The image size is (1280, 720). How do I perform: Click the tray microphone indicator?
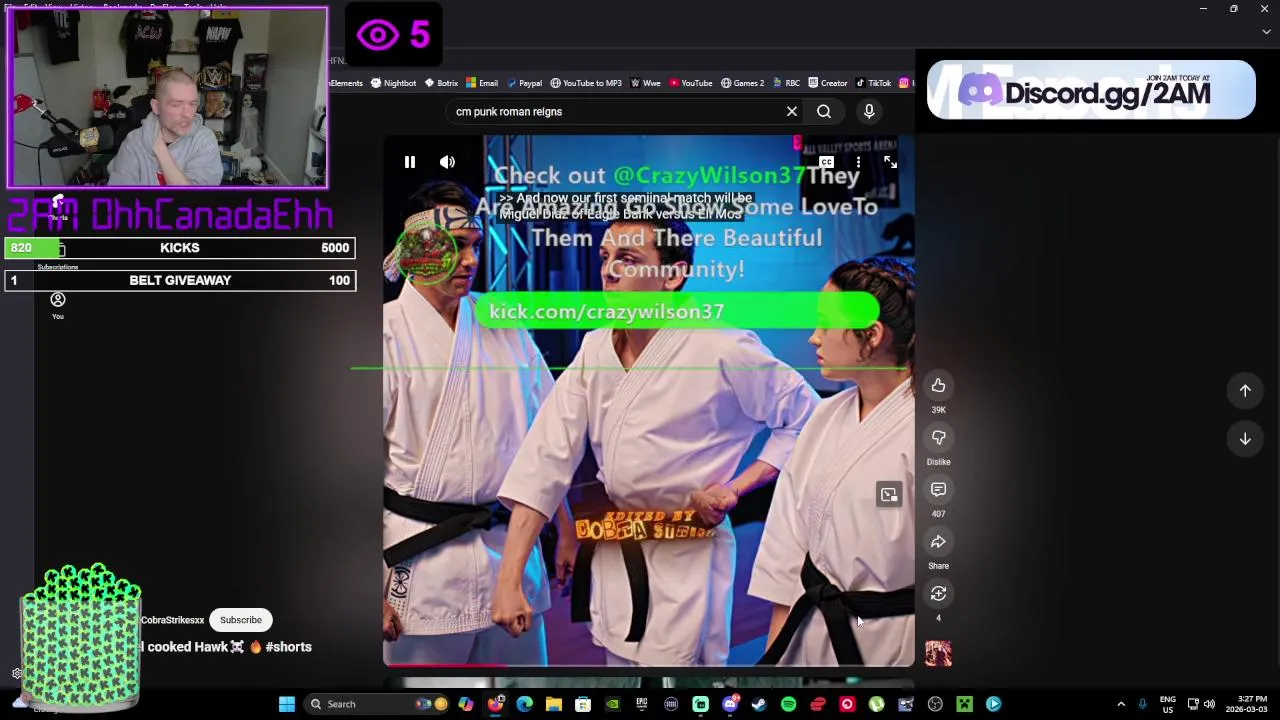(1142, 704)
